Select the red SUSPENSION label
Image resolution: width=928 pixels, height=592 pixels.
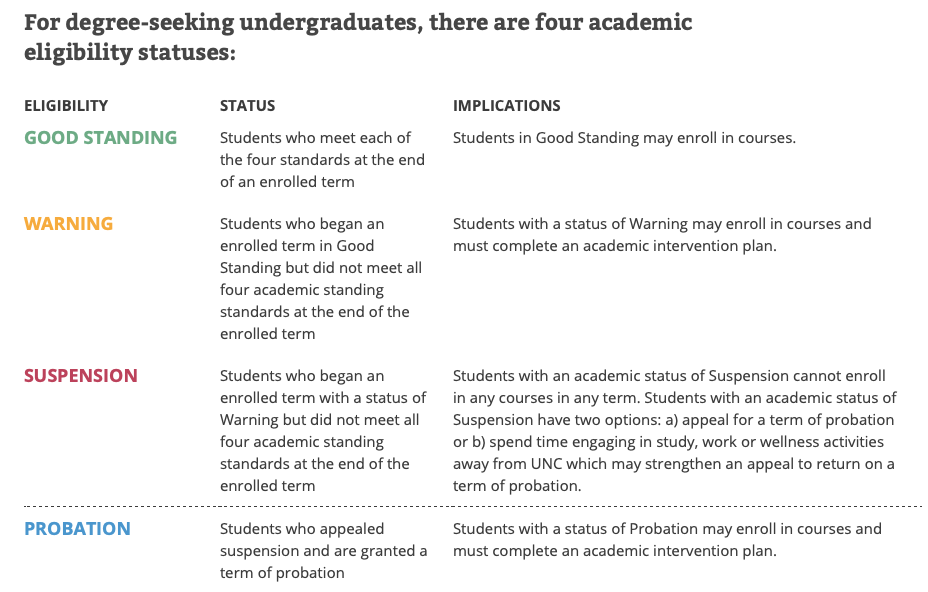pos(80,376)
